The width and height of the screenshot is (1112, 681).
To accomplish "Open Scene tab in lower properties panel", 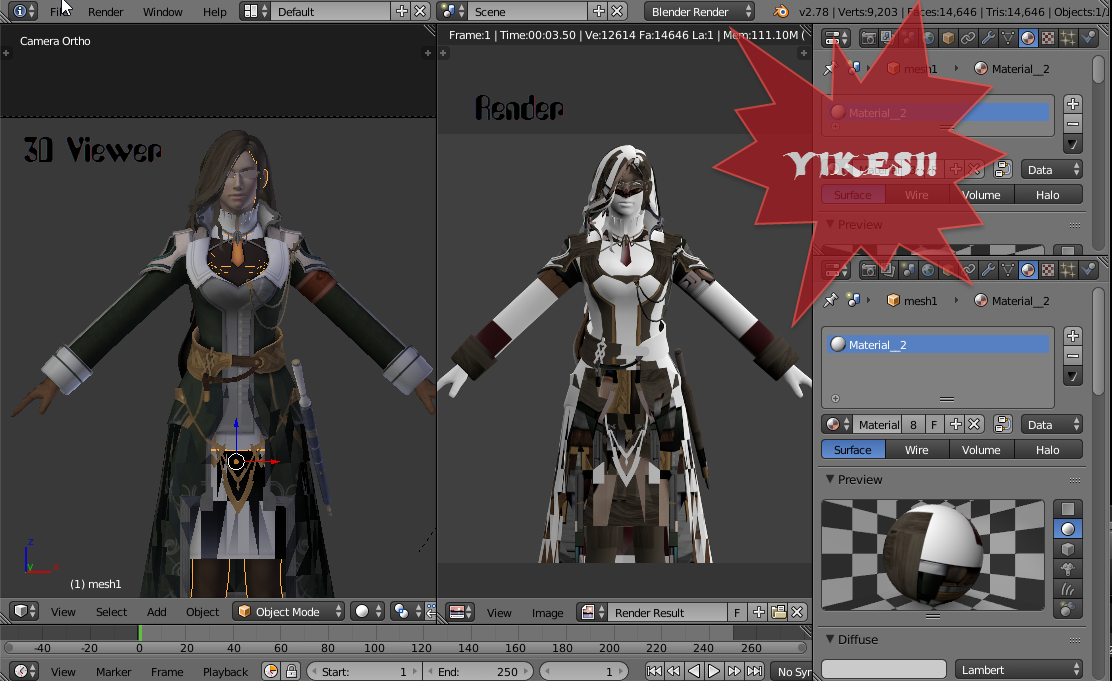I will pyautogui.click(x=908, y=270).
